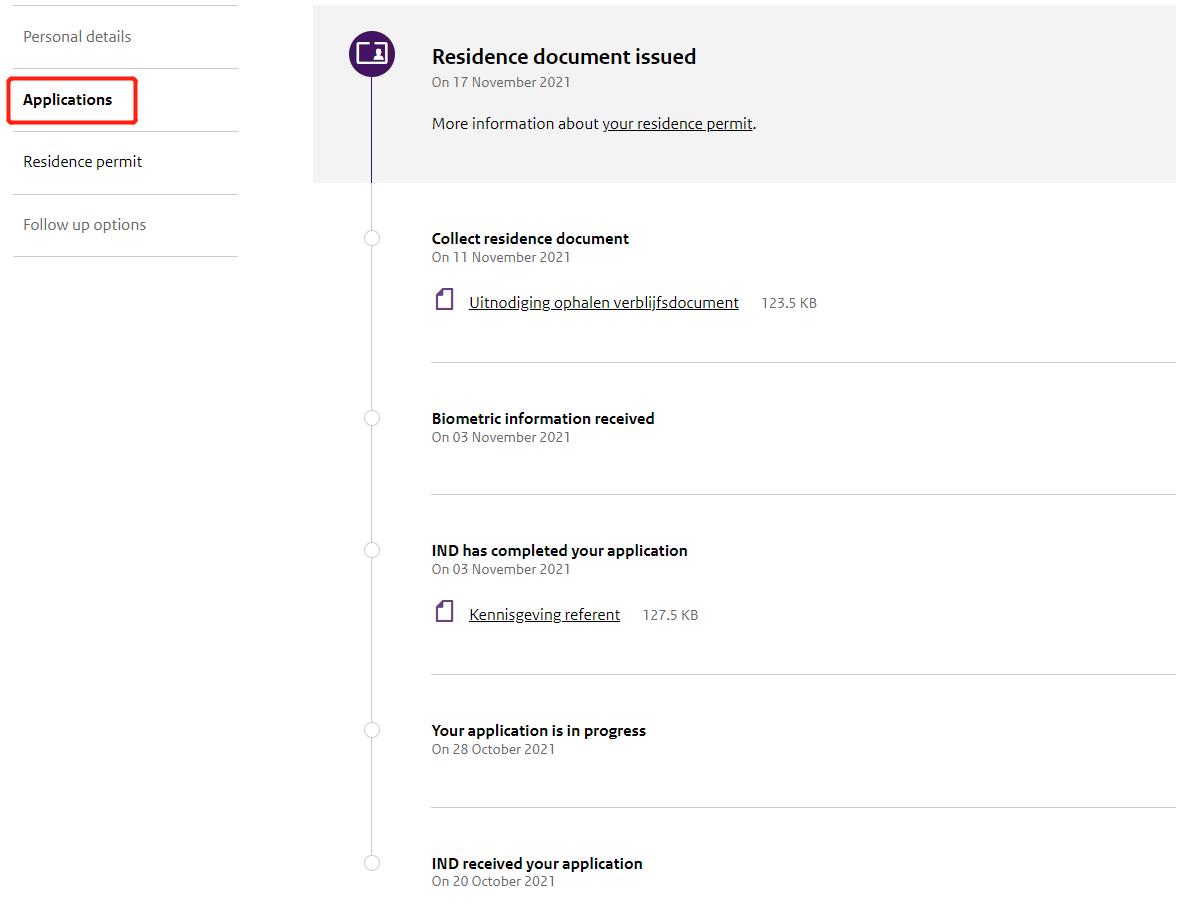Click timeline circle for IND has completed application
The height and width of the screenshot is (911, 1180).
pyautogui.click(x=372, y=550)
